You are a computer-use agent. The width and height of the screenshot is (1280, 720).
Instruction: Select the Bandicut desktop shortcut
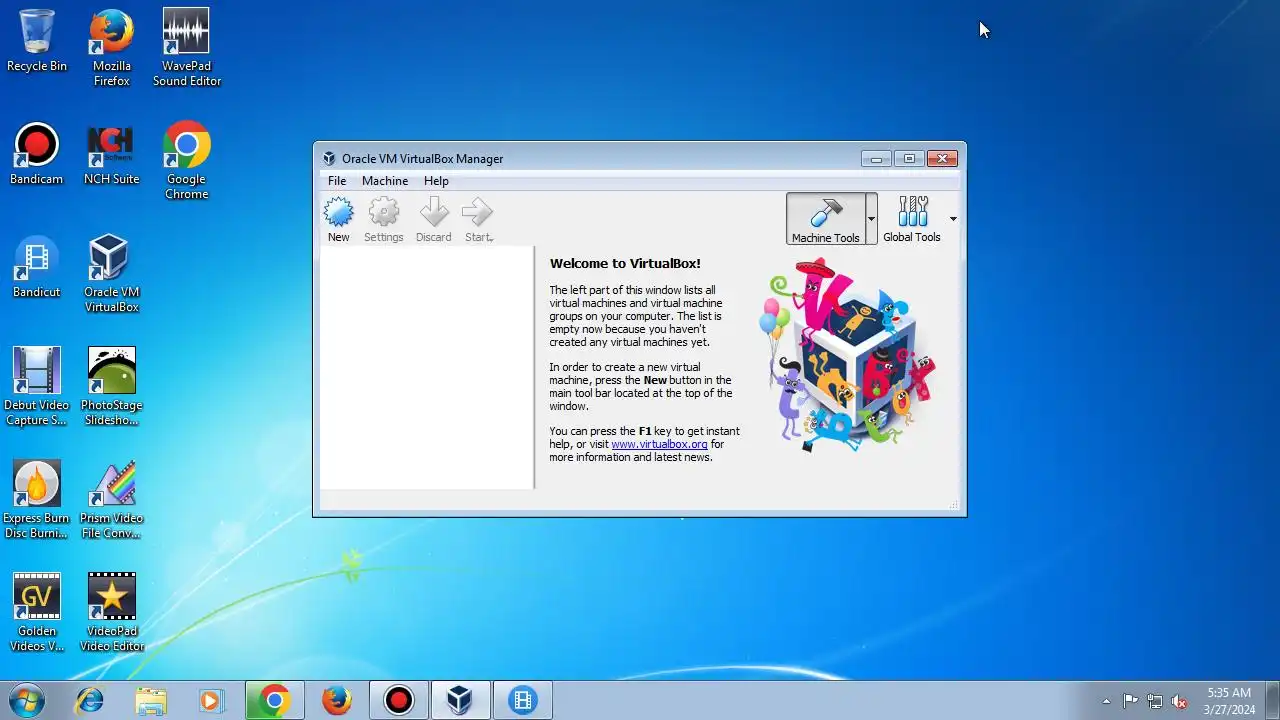[37, 267]
